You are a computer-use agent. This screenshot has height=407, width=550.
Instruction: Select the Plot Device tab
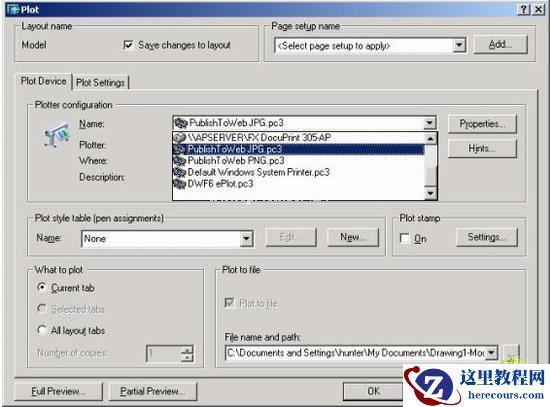[x=43, y=81]
